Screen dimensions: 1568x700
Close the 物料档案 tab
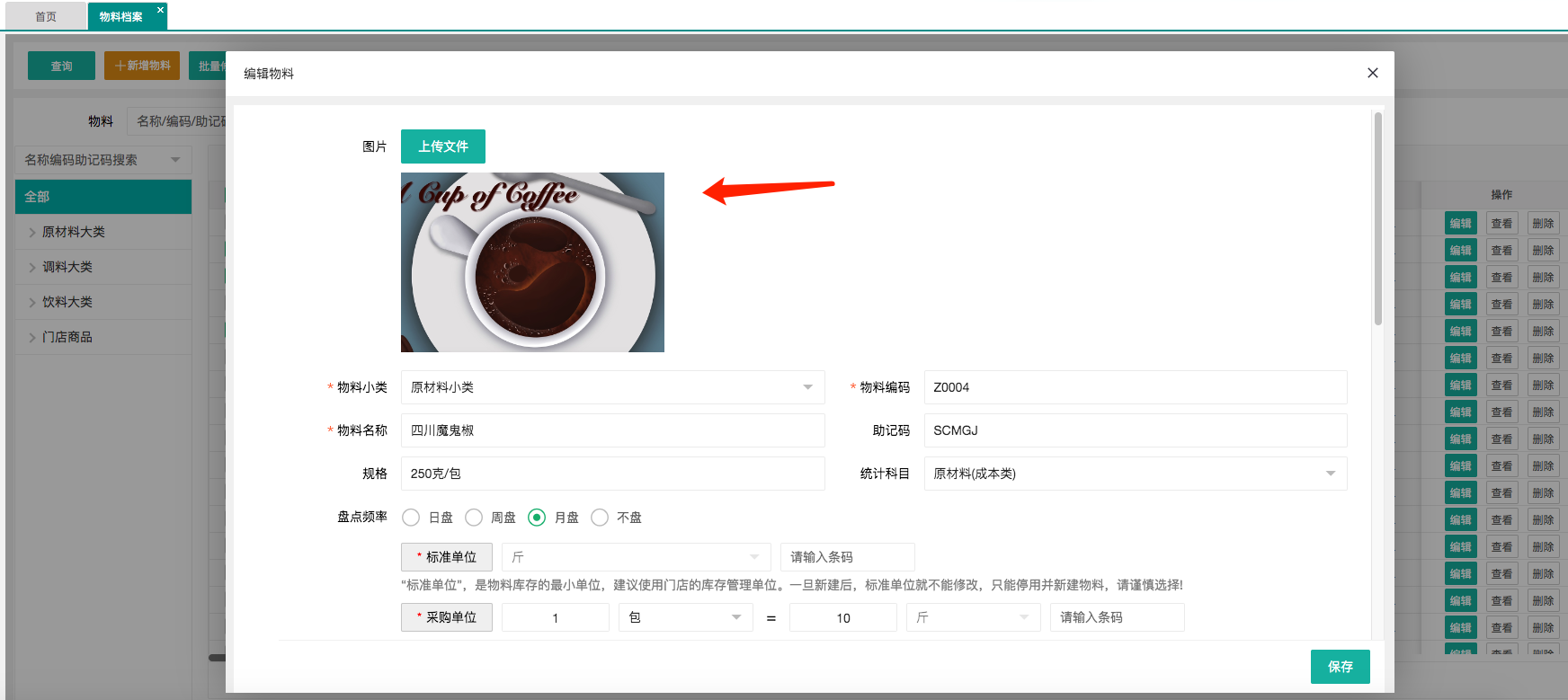point(160,10)
